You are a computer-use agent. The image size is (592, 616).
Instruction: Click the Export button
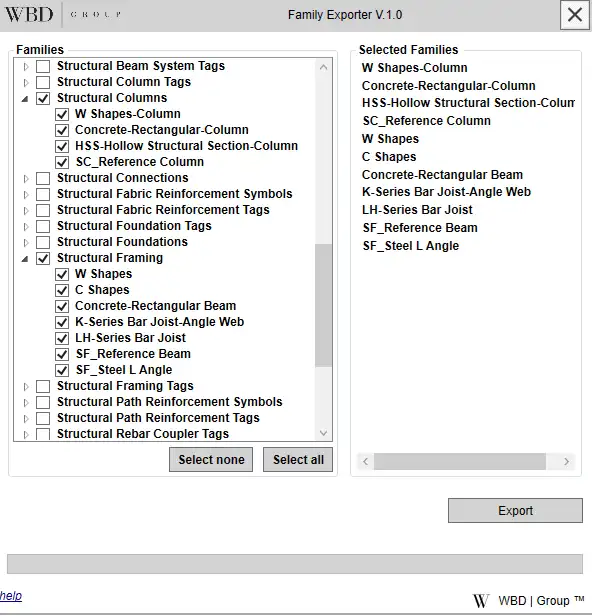point(515,510)
